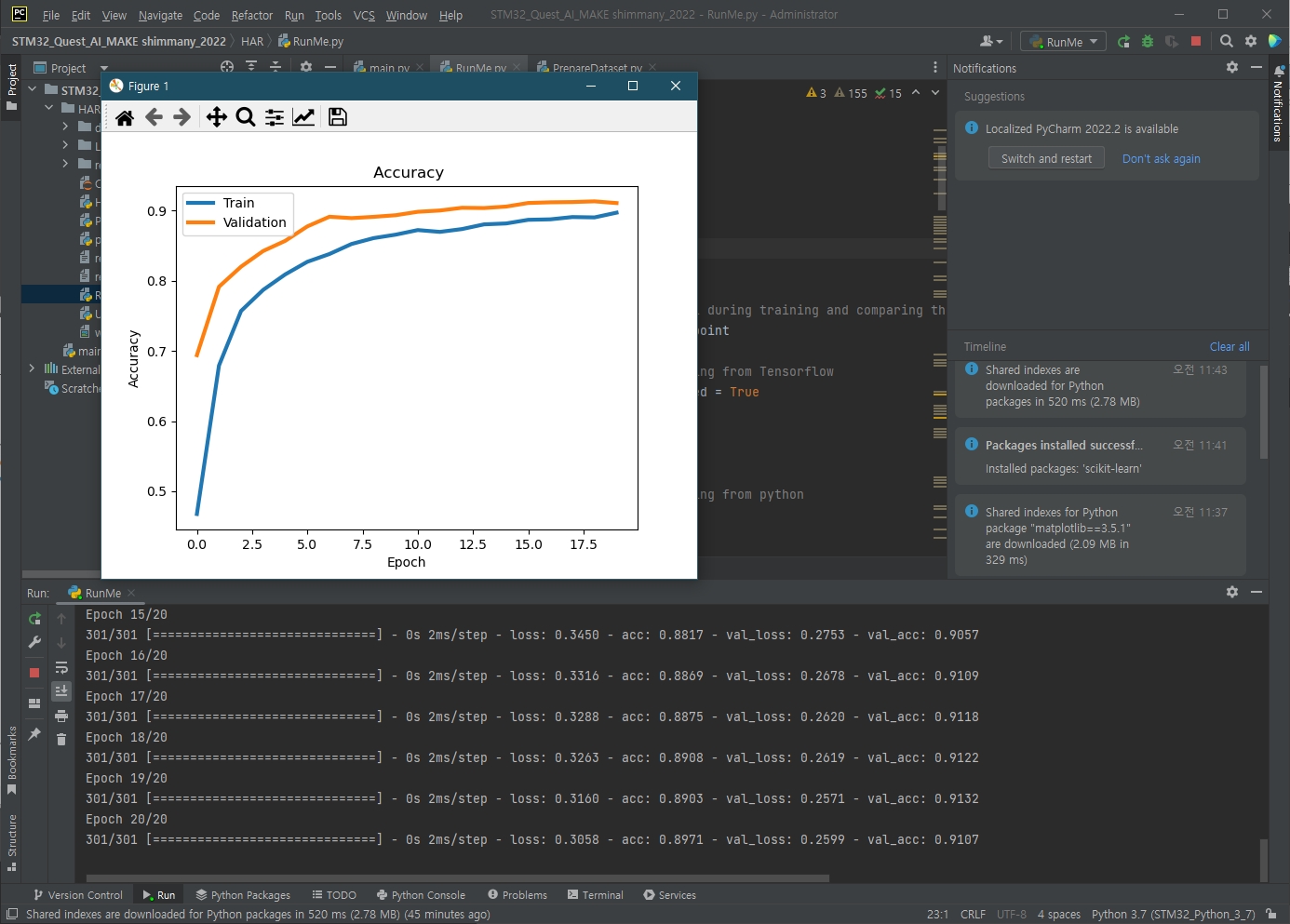Click the HAR breadcrumb in navigation bar
The image size is (1290, 924).
[252, 42]
